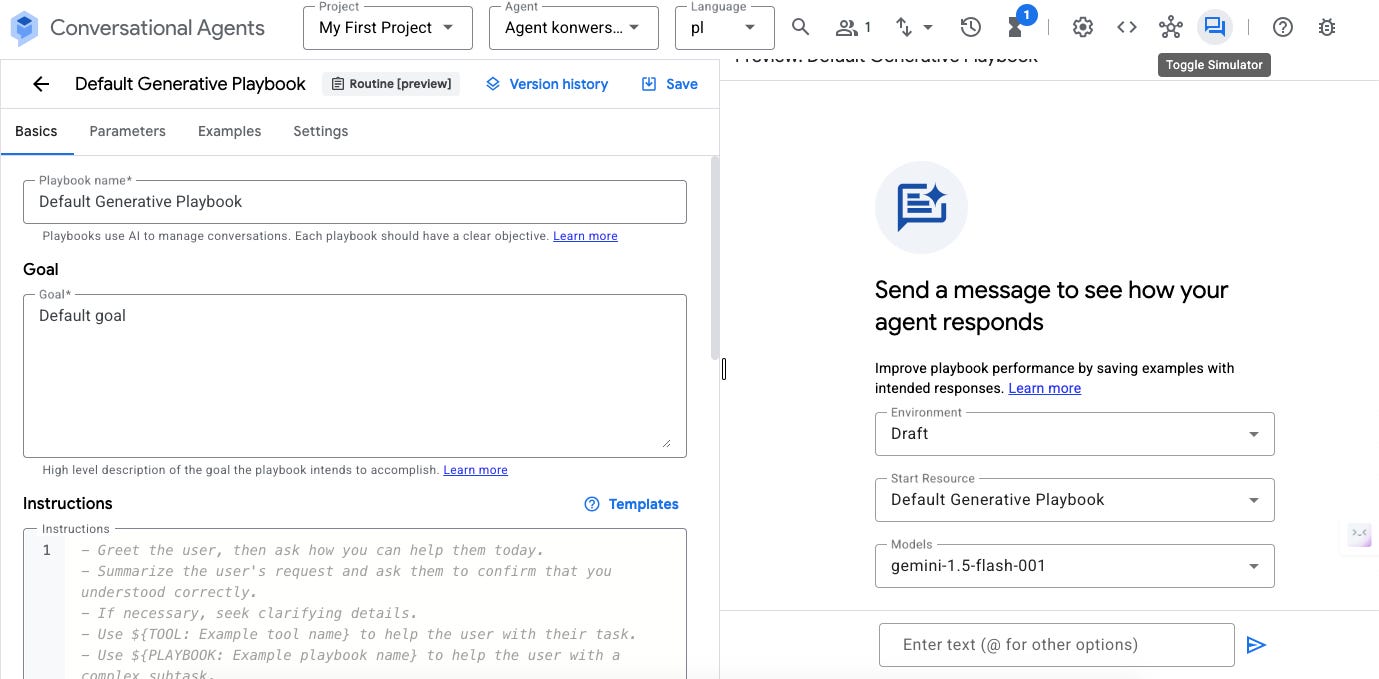Screen dimensions: 1379x679
Task: Click inside the Goal text area
Action: pos(355,376)
